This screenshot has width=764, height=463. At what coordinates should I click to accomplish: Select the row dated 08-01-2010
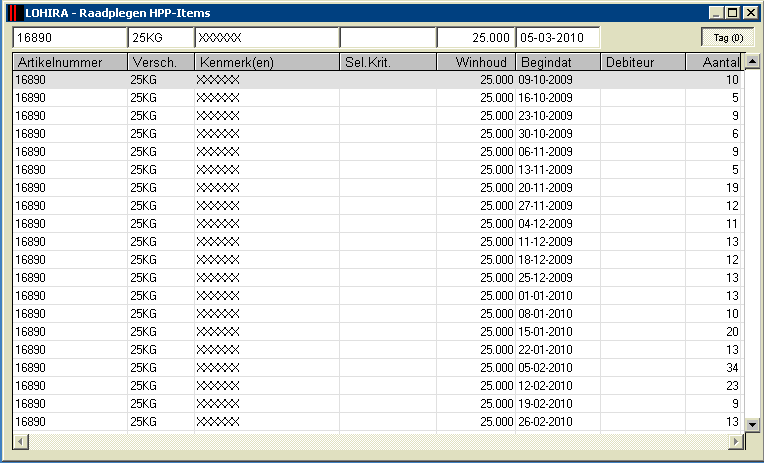[x=377, y=314]
